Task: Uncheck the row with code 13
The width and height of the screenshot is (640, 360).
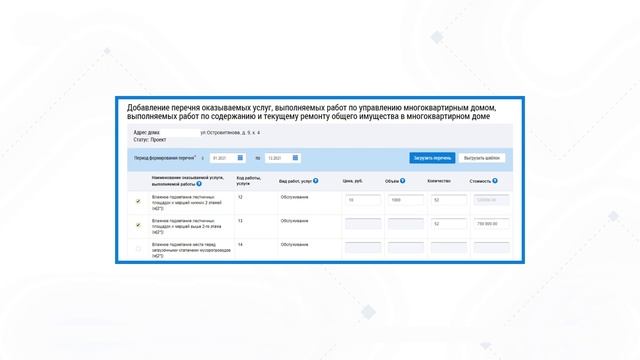Action: point(138,225)
